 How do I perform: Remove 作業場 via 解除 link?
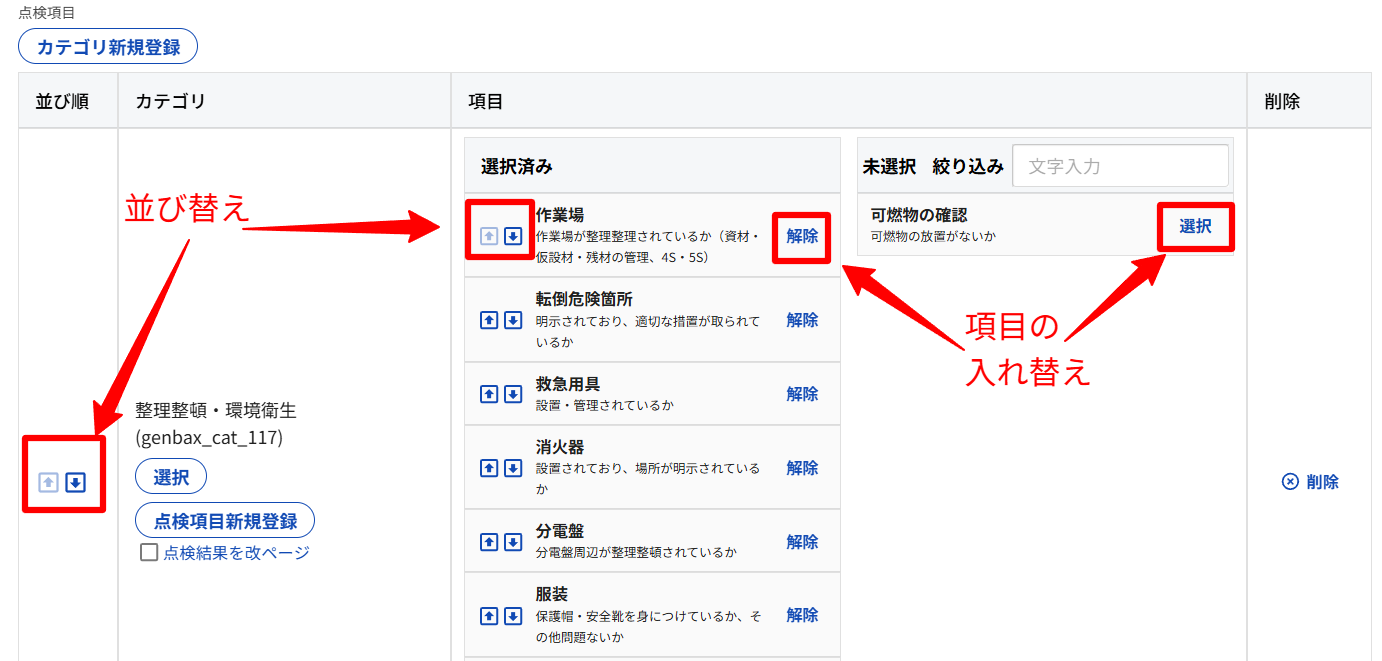[802, 237]
